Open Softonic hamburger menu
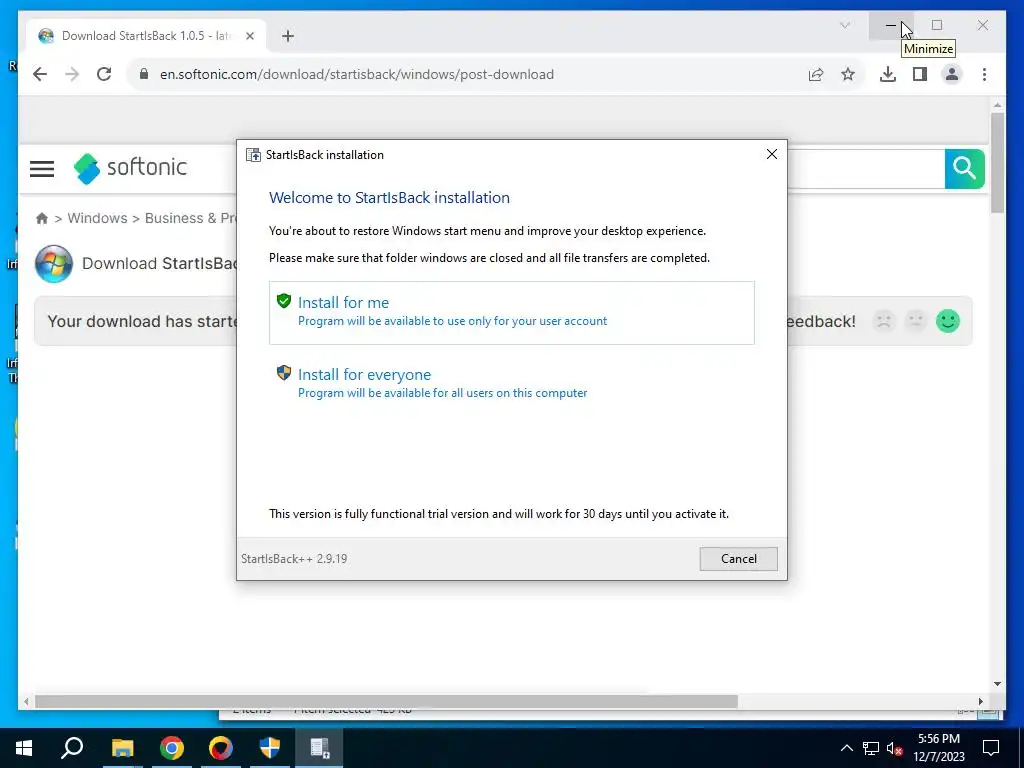This screenshot has width=1024, height=768. (42, 168)
